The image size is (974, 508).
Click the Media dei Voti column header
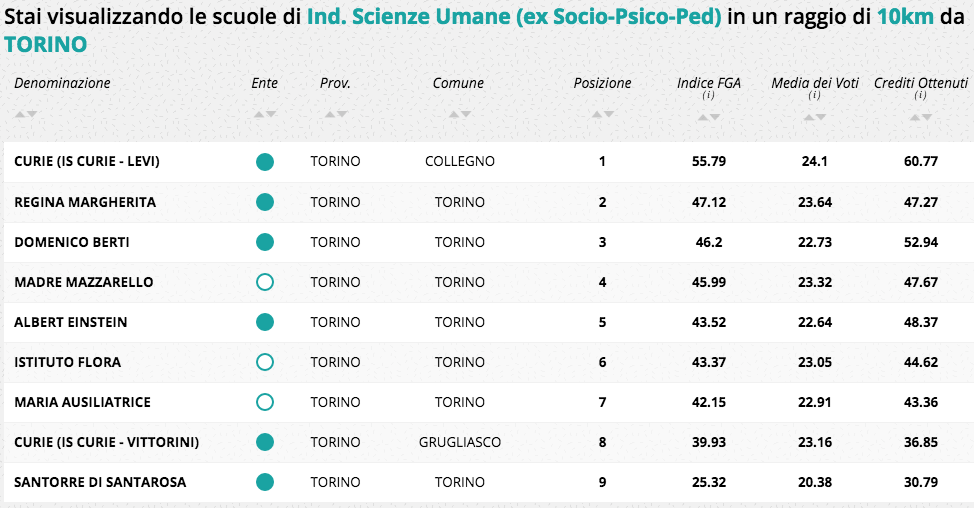(814, 83)
